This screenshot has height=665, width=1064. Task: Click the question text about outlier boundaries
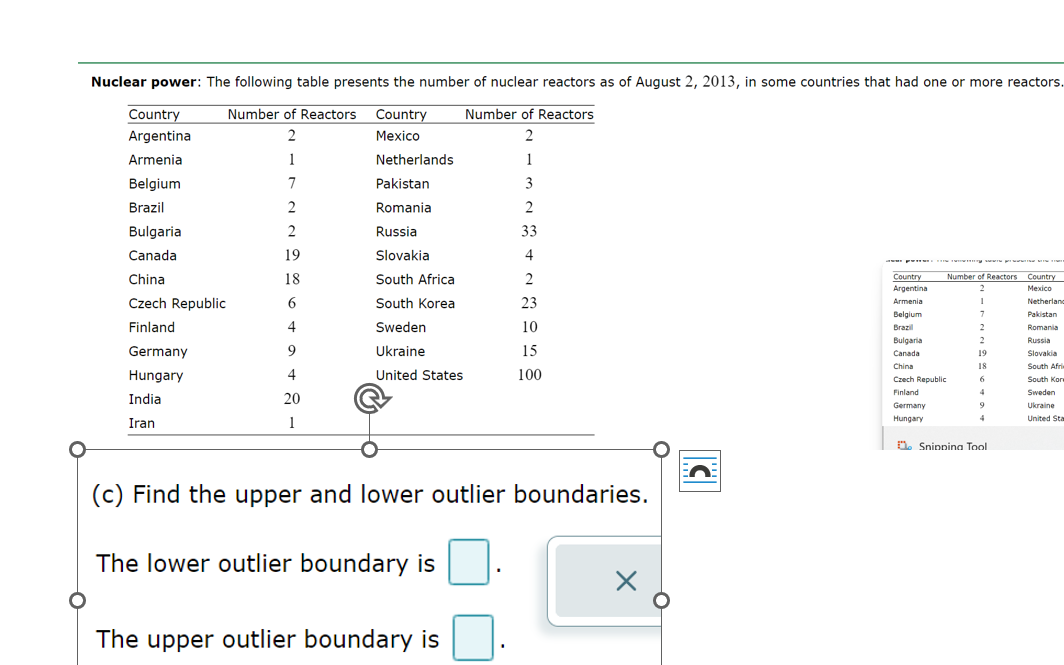369,494
